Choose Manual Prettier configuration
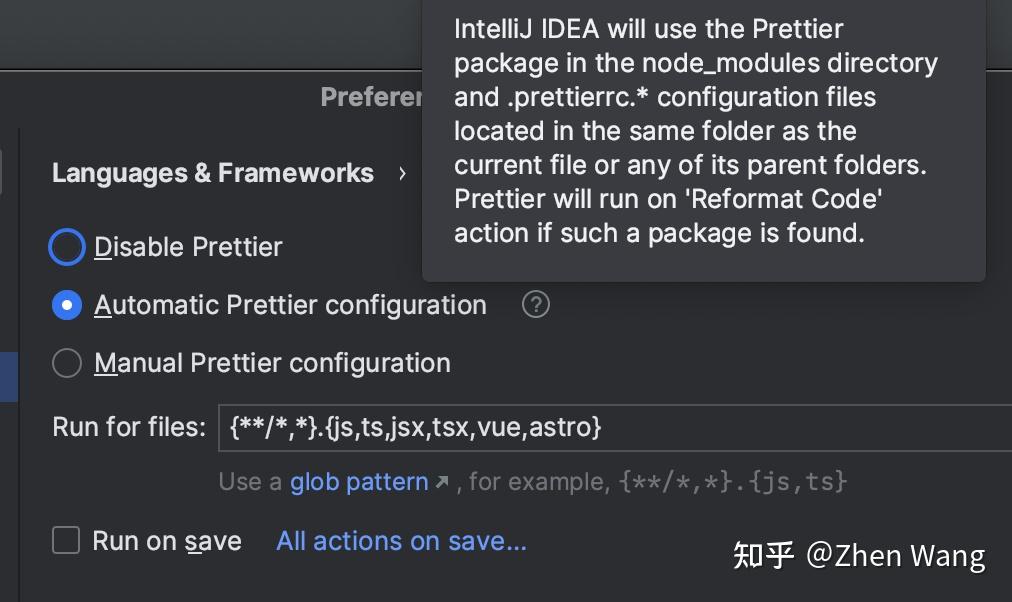 tap(66, 362)
